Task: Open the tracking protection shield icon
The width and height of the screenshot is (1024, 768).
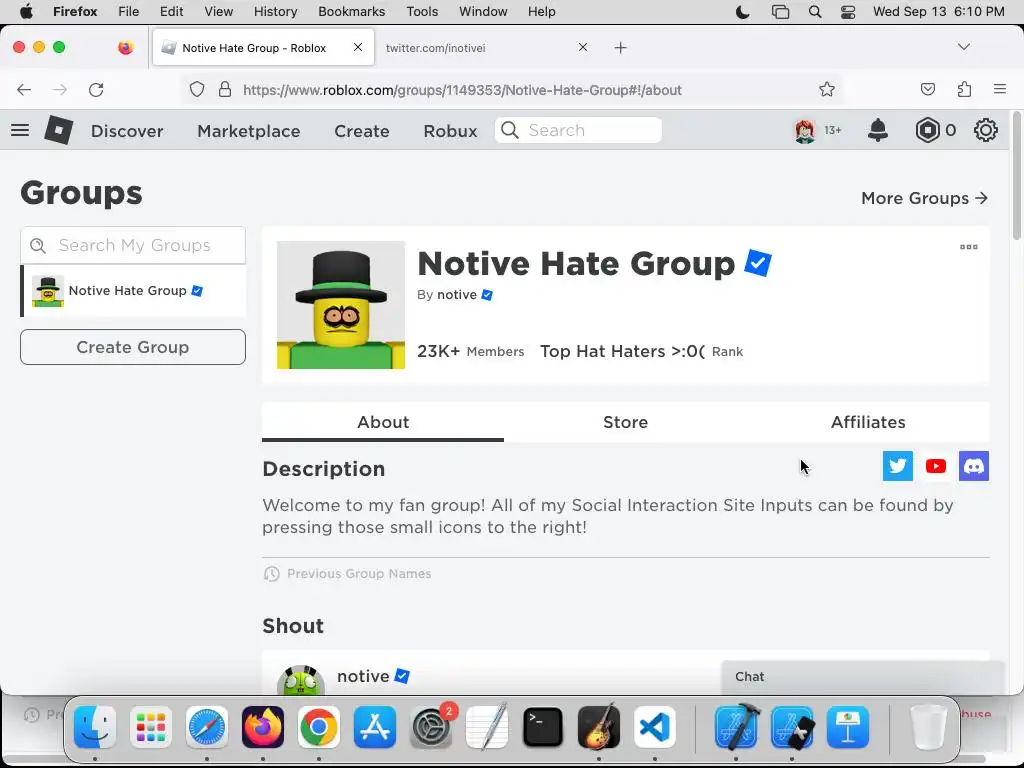Action: tap(197, 89)
